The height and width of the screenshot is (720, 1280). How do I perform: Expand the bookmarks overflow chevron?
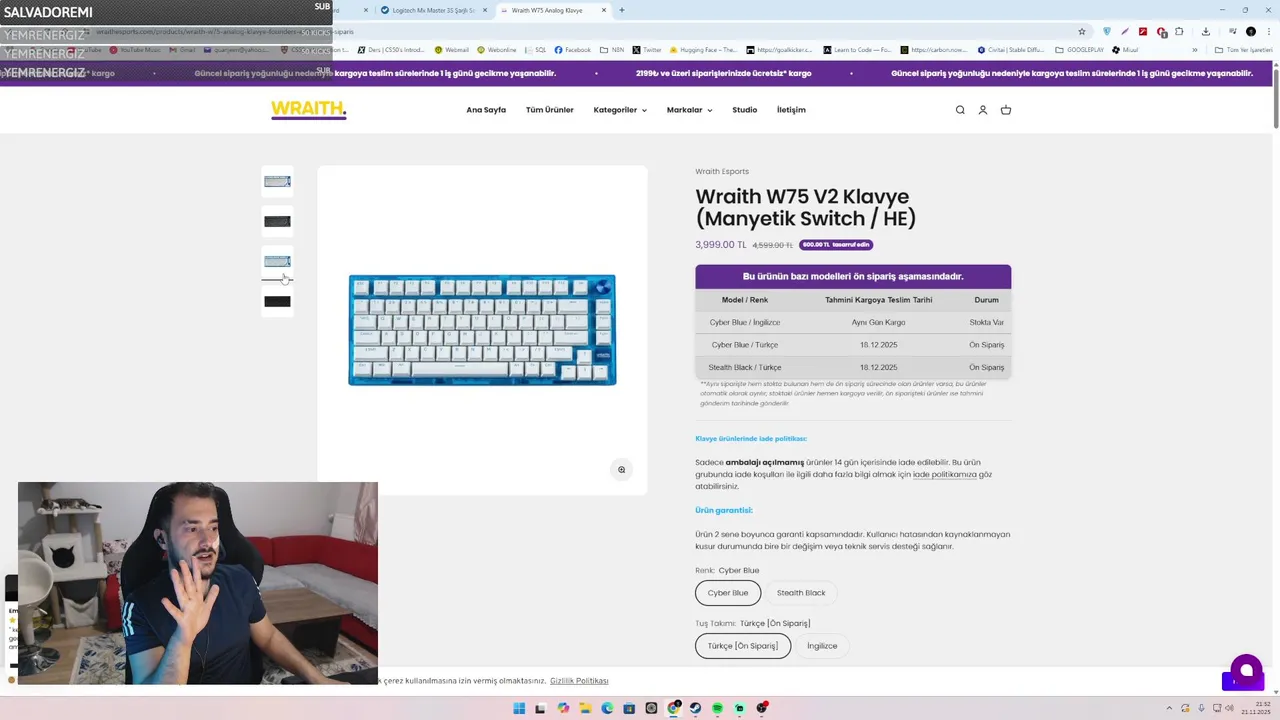coord(1194,50)
